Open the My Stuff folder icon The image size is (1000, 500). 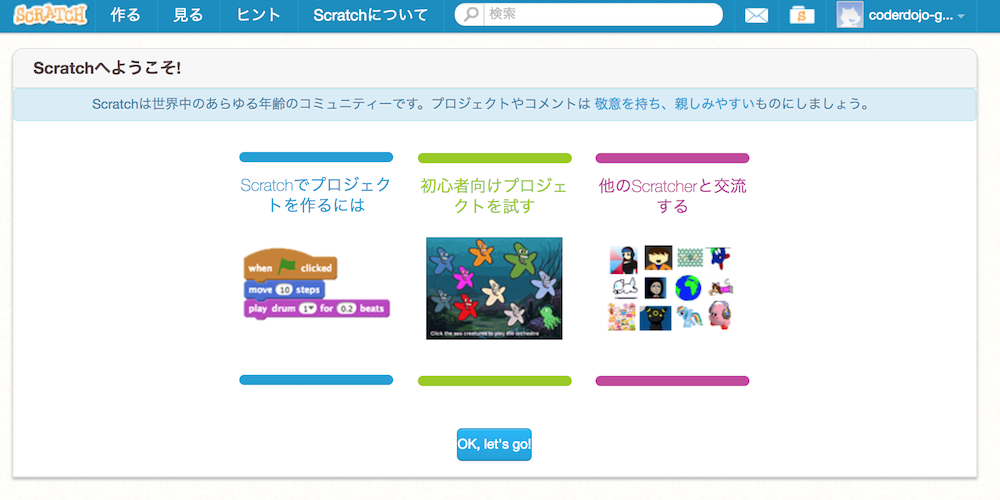[x=802, y=15]
